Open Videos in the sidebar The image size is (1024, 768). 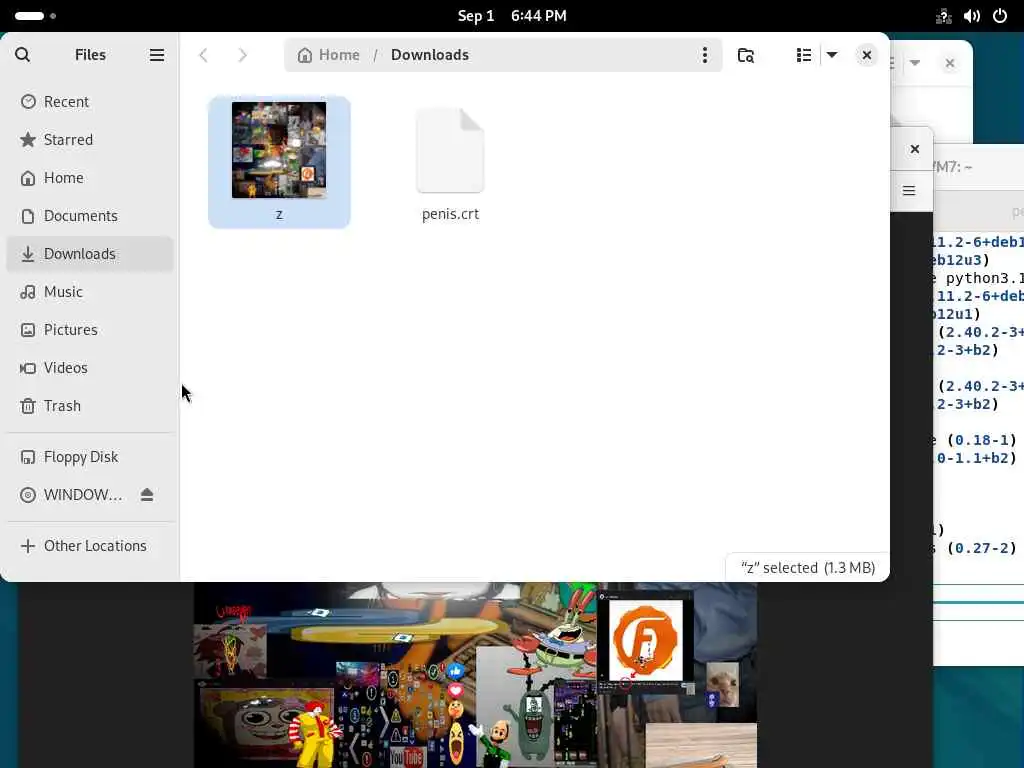pyautogui.click(x=90, y=367)
